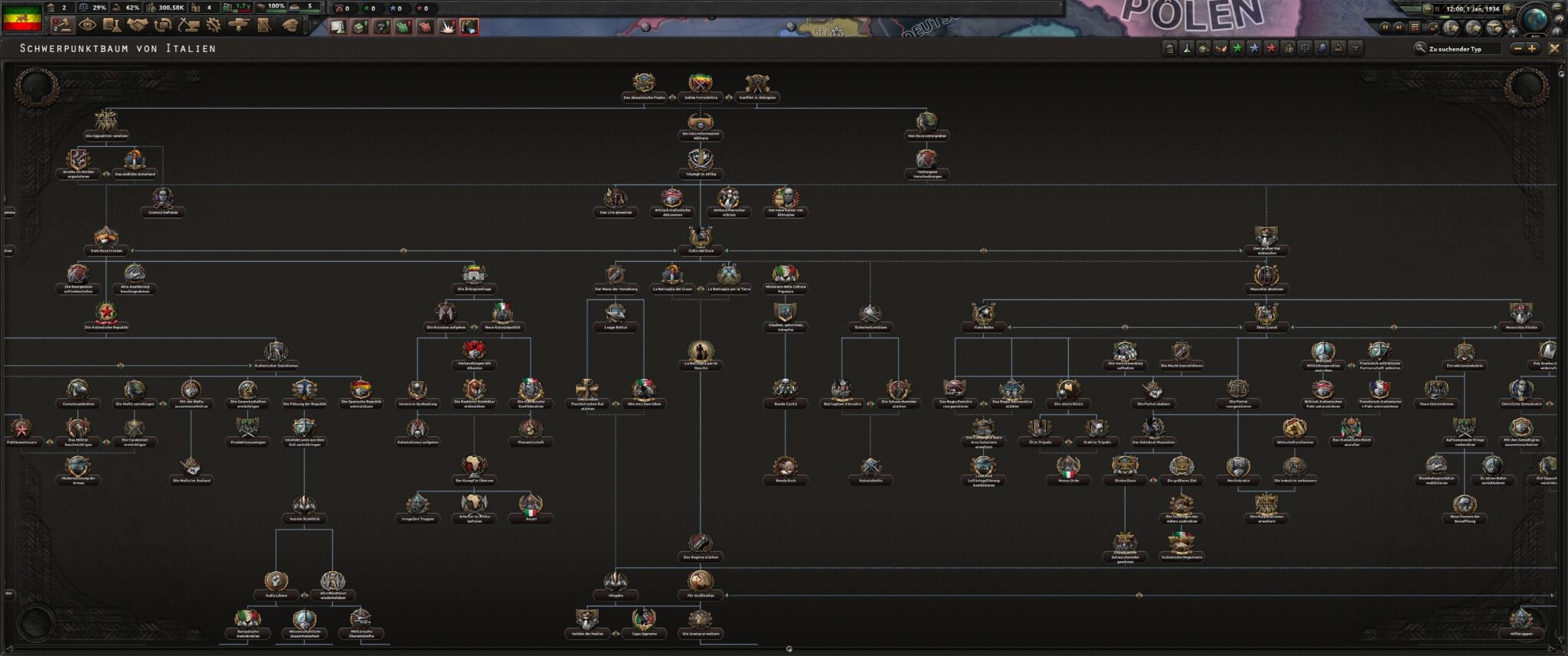Open the research flask toolbar icon

point(112,25)
